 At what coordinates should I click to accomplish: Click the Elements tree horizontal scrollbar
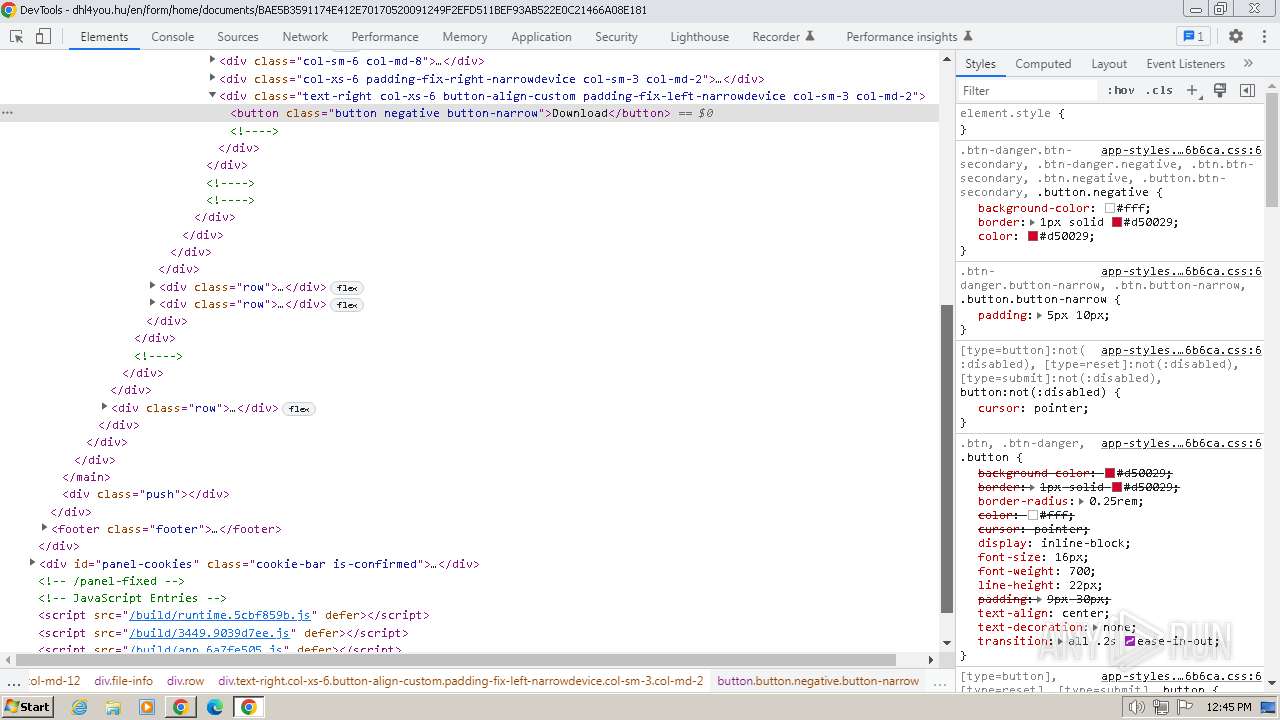[x=456, y=660]
